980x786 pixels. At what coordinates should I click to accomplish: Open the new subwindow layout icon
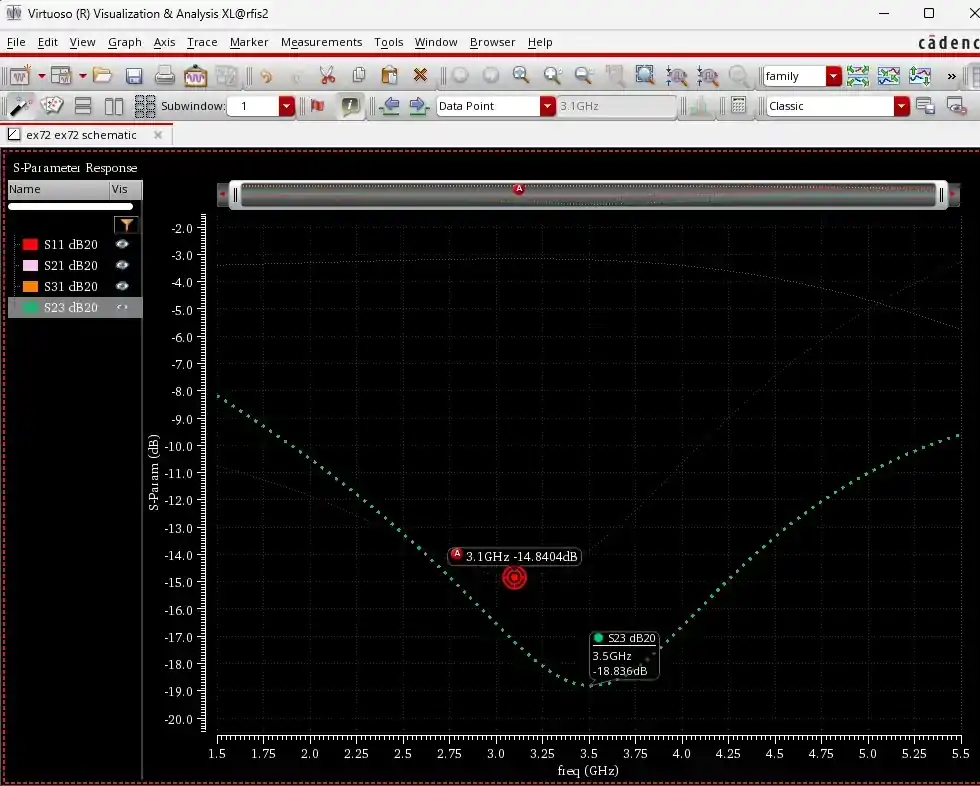61,76
